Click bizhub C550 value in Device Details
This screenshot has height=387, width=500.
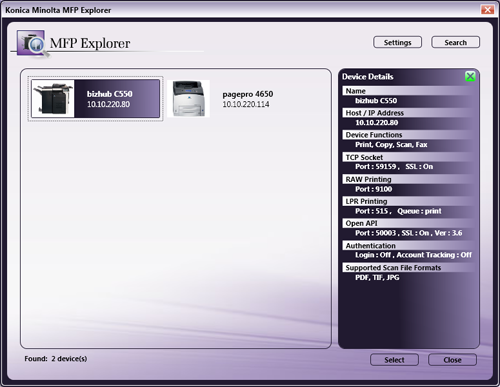[x=376, y=101]
